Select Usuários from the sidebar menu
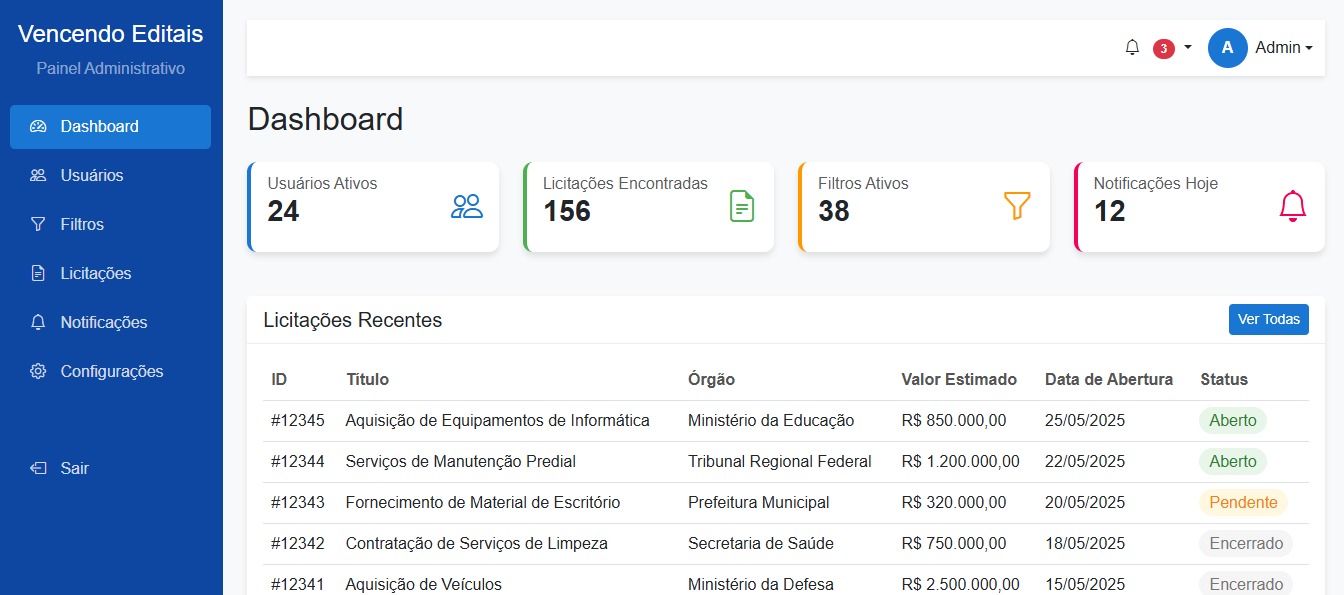This screenshot has height=595, width=1344. point(92,175)
